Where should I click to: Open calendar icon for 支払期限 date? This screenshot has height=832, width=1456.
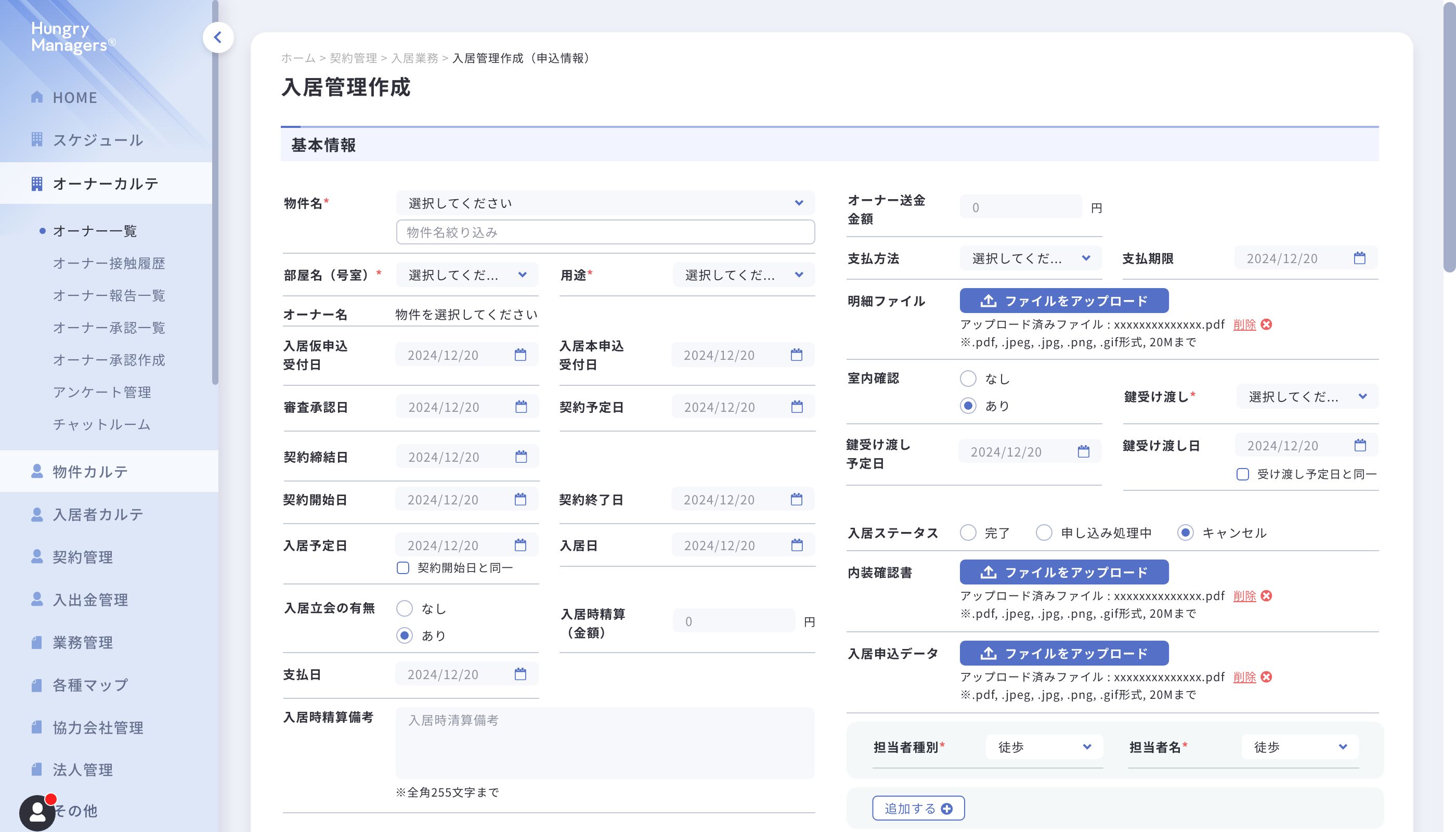point(1359,258)
